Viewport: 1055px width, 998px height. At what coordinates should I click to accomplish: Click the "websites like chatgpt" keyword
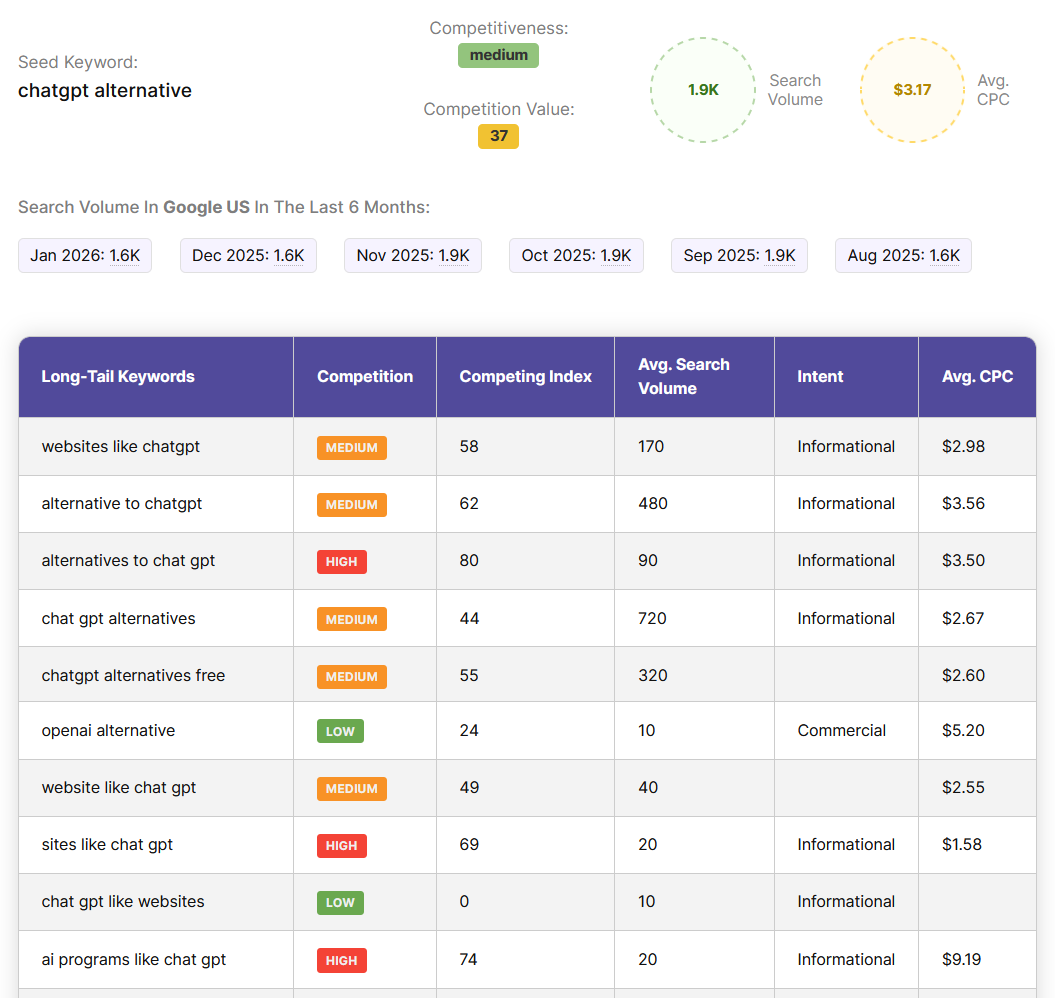click(x=121, y=446)
